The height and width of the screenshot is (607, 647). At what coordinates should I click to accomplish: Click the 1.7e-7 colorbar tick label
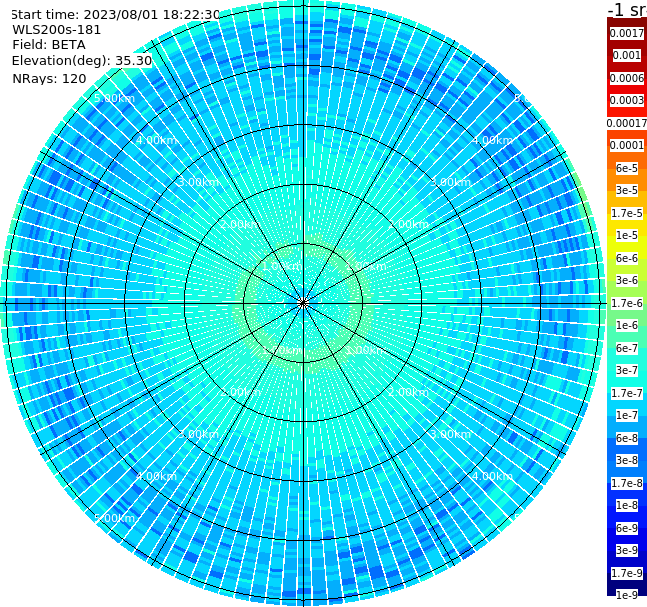coord(627,393)
